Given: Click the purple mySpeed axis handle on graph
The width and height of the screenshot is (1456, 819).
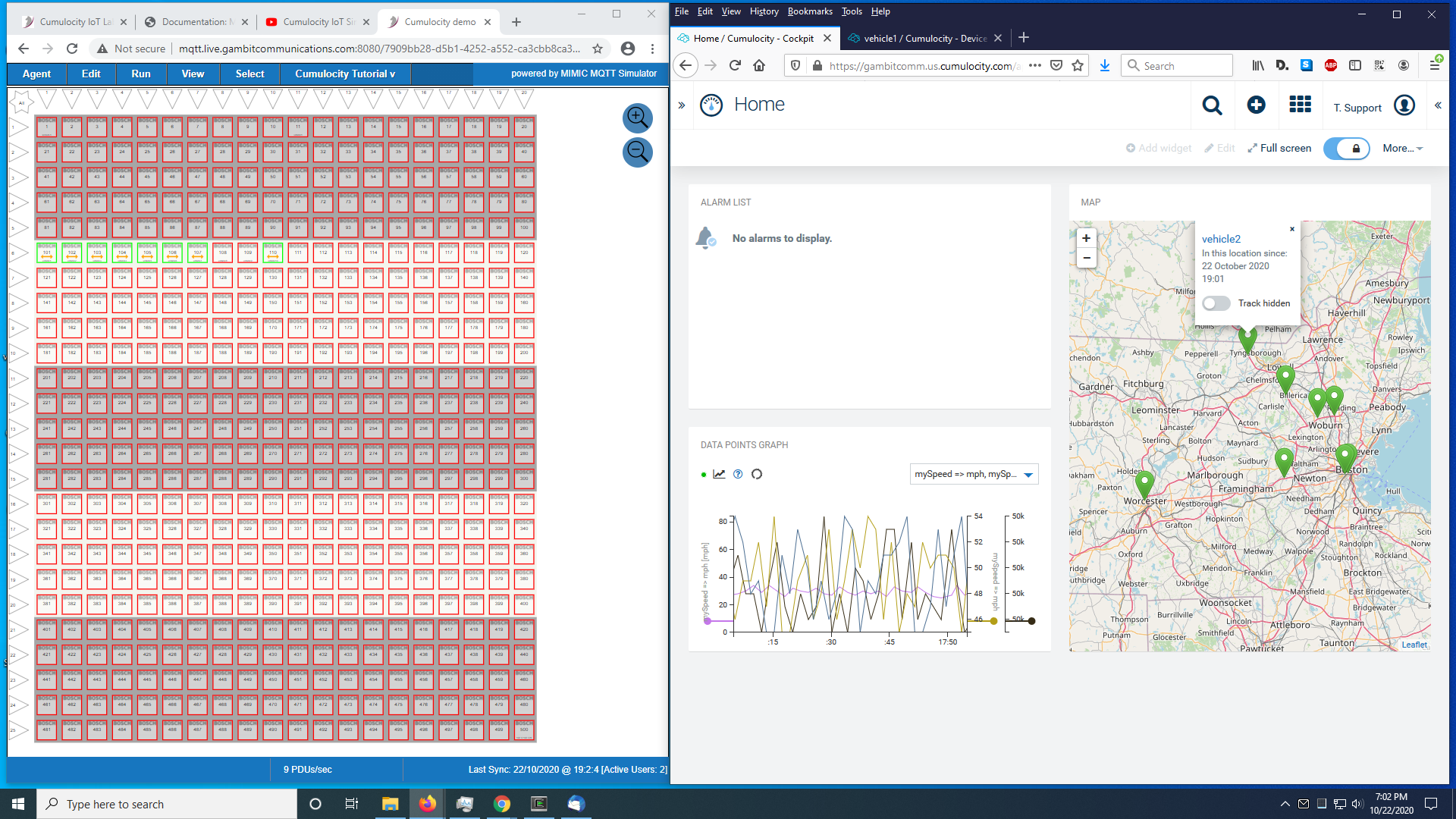Looking at the screenshot, I should (x=708, y=621).
